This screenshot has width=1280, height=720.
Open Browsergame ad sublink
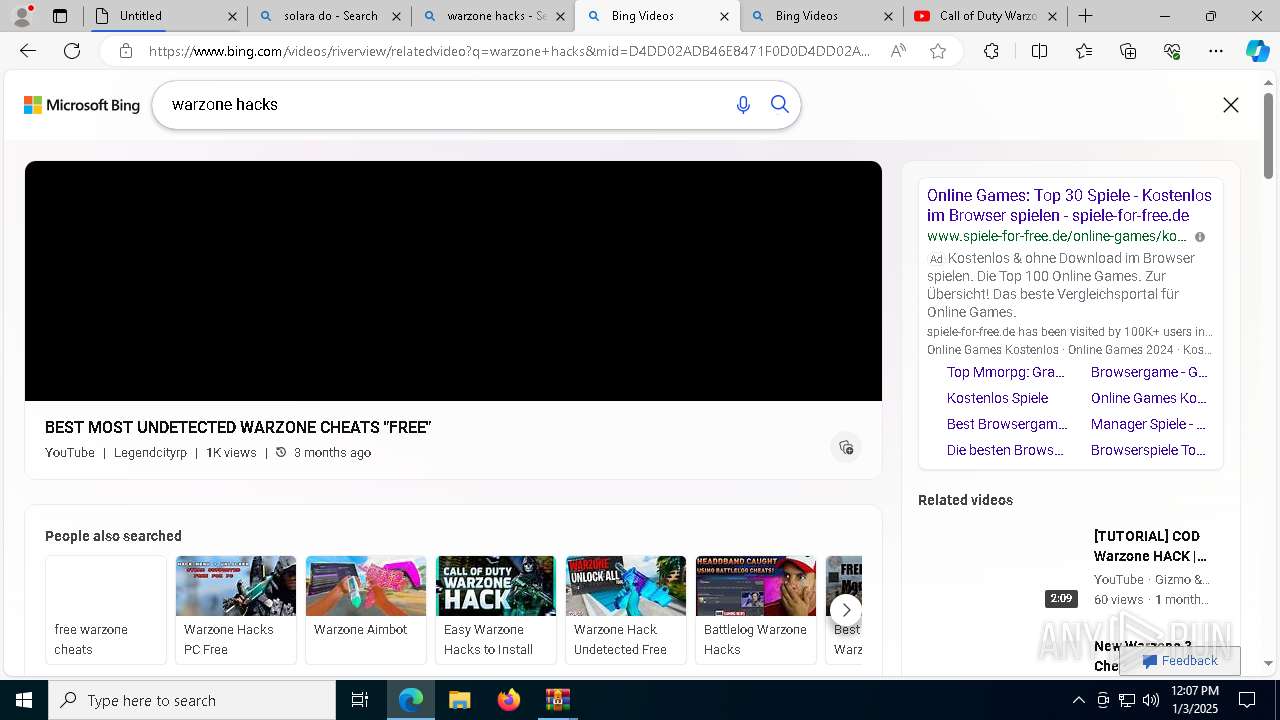pyautogui.click(x=1149, y=372)
